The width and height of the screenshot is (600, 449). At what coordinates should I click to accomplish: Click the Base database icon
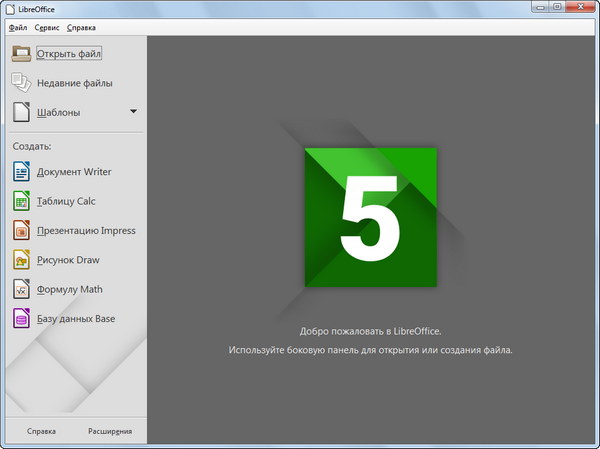click(x=22, y=319)
